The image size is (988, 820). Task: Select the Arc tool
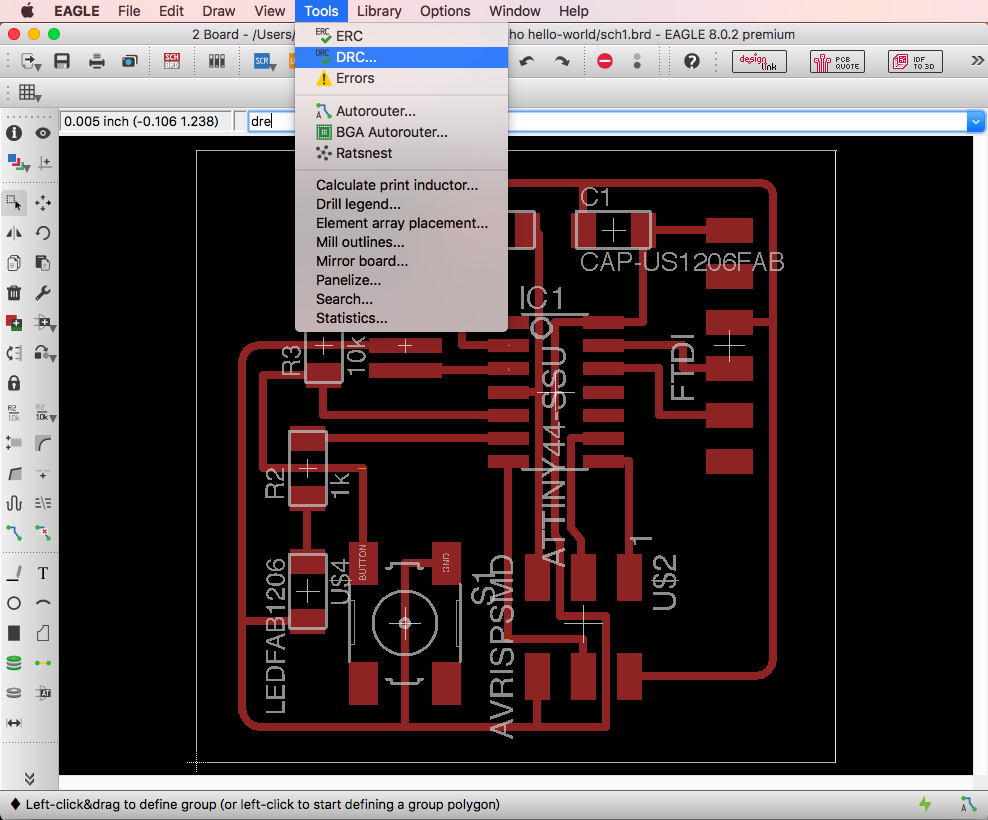(43, 603)
